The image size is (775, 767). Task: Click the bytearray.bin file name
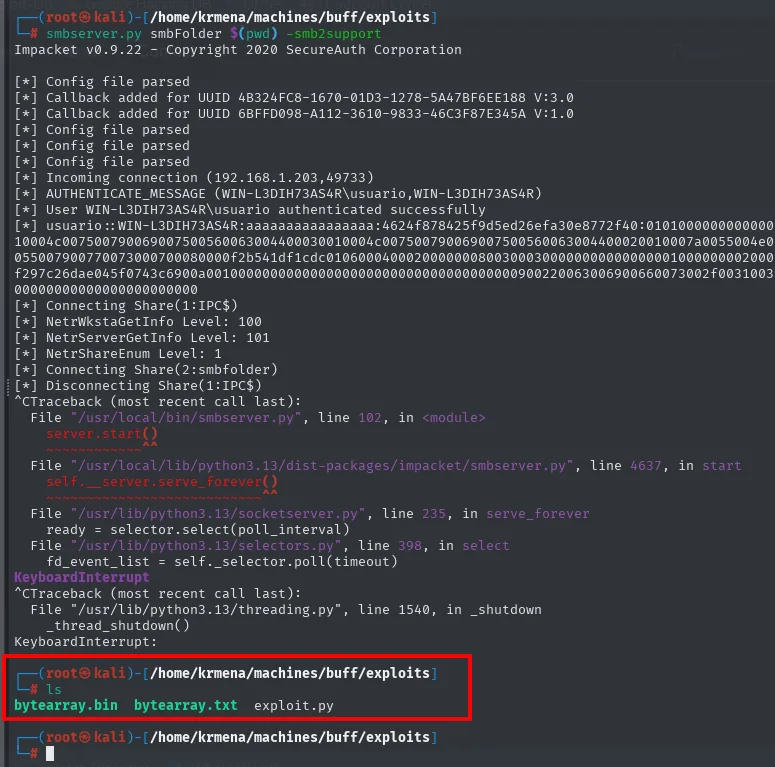66,705
